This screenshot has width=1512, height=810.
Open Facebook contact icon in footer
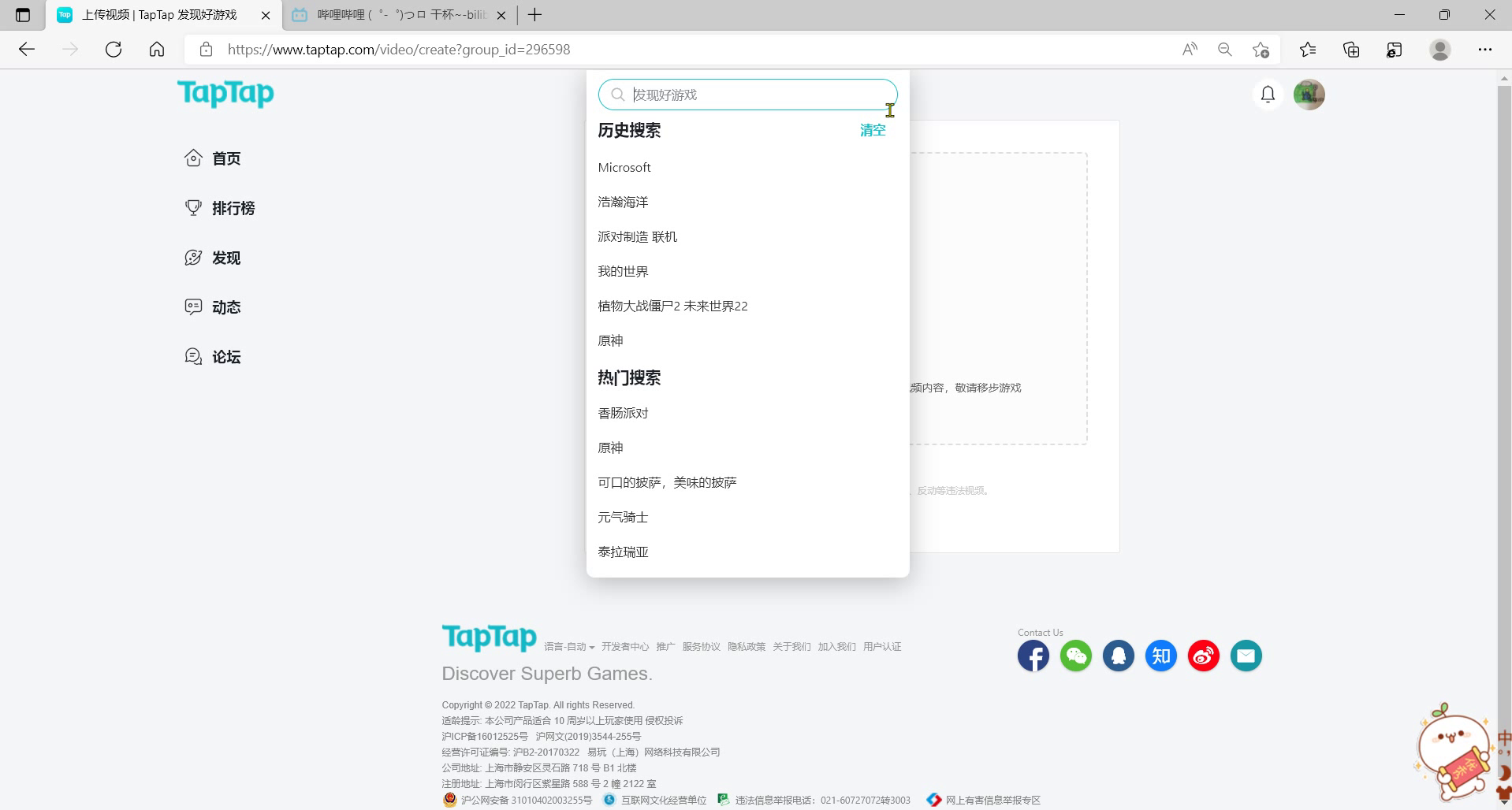[x=1033, y=656]
